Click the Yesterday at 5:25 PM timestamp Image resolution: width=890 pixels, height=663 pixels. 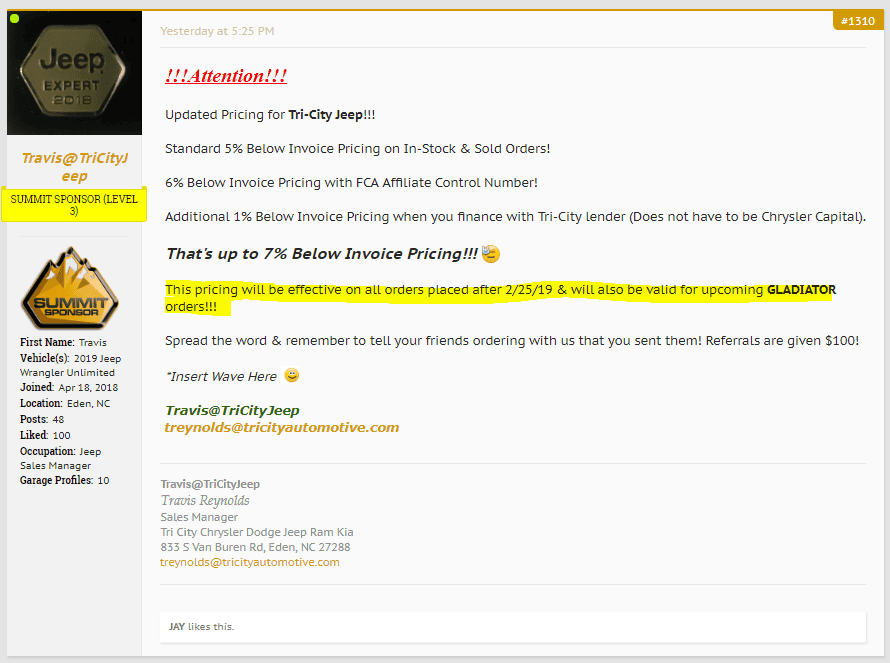click(217, 31)
